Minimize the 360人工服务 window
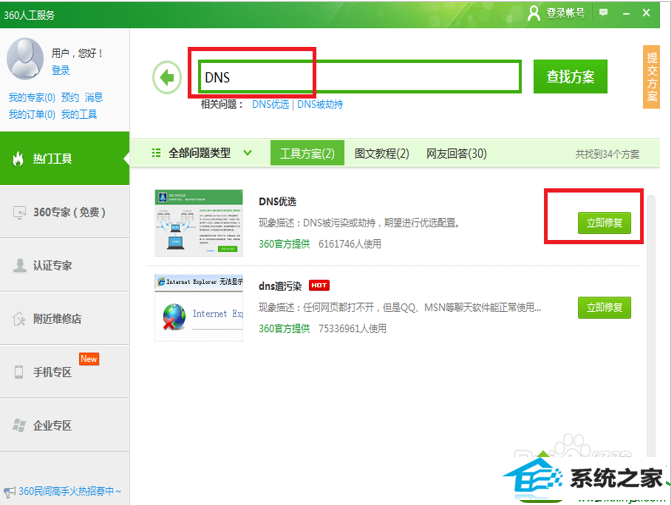This screenshot has height=505, width=671. point(626,14)
